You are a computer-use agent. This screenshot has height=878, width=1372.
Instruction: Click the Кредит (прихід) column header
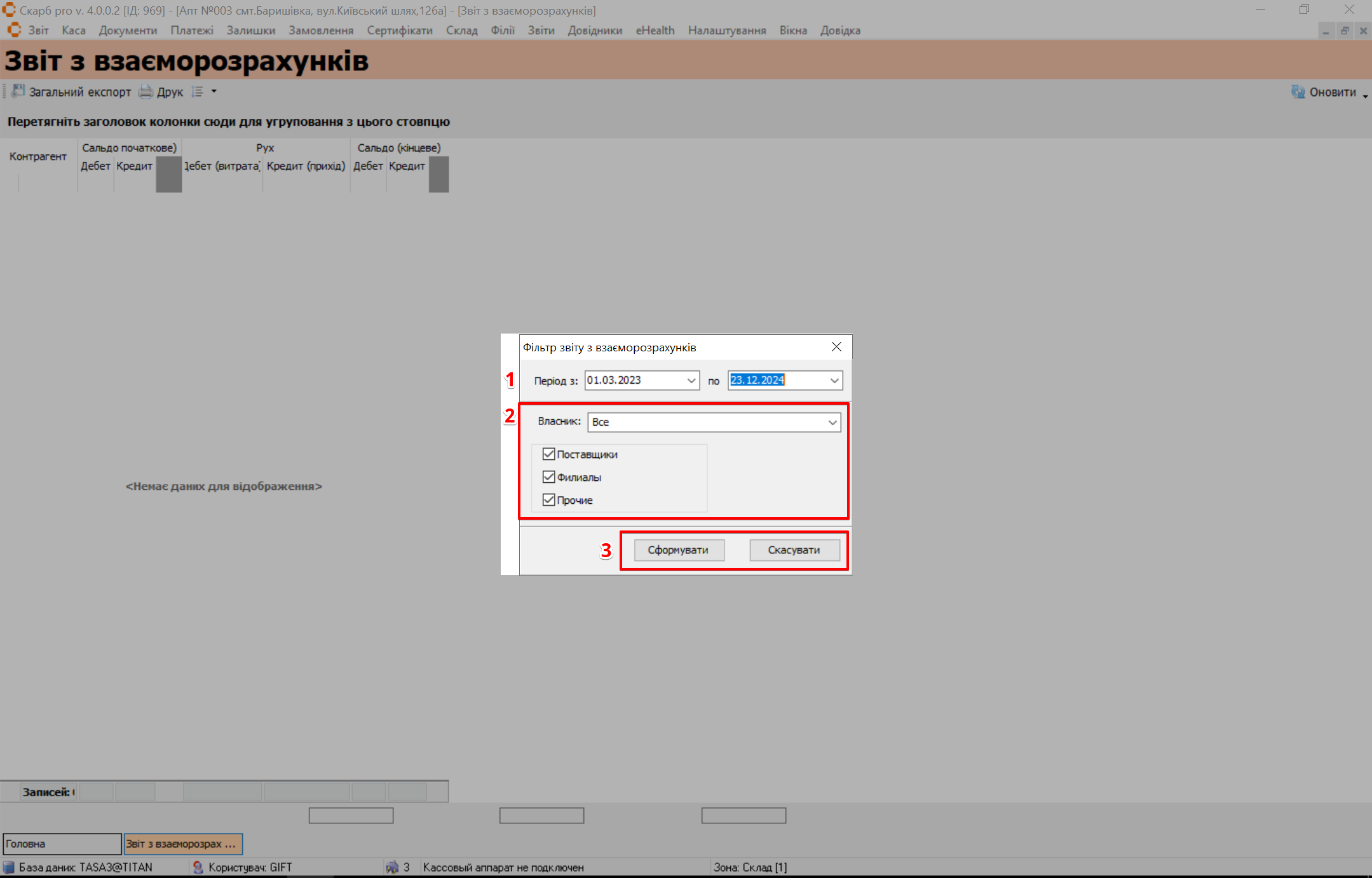pos(306,166)
